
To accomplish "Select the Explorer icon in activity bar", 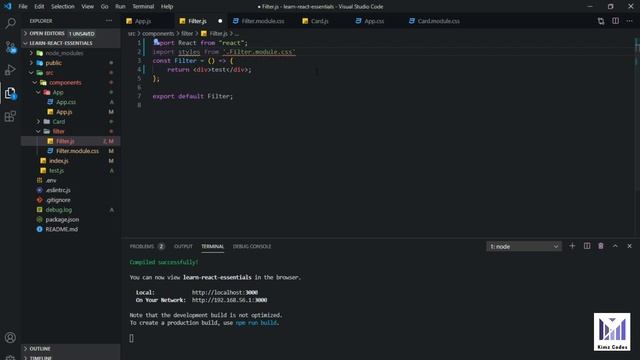I will [10, 93].
